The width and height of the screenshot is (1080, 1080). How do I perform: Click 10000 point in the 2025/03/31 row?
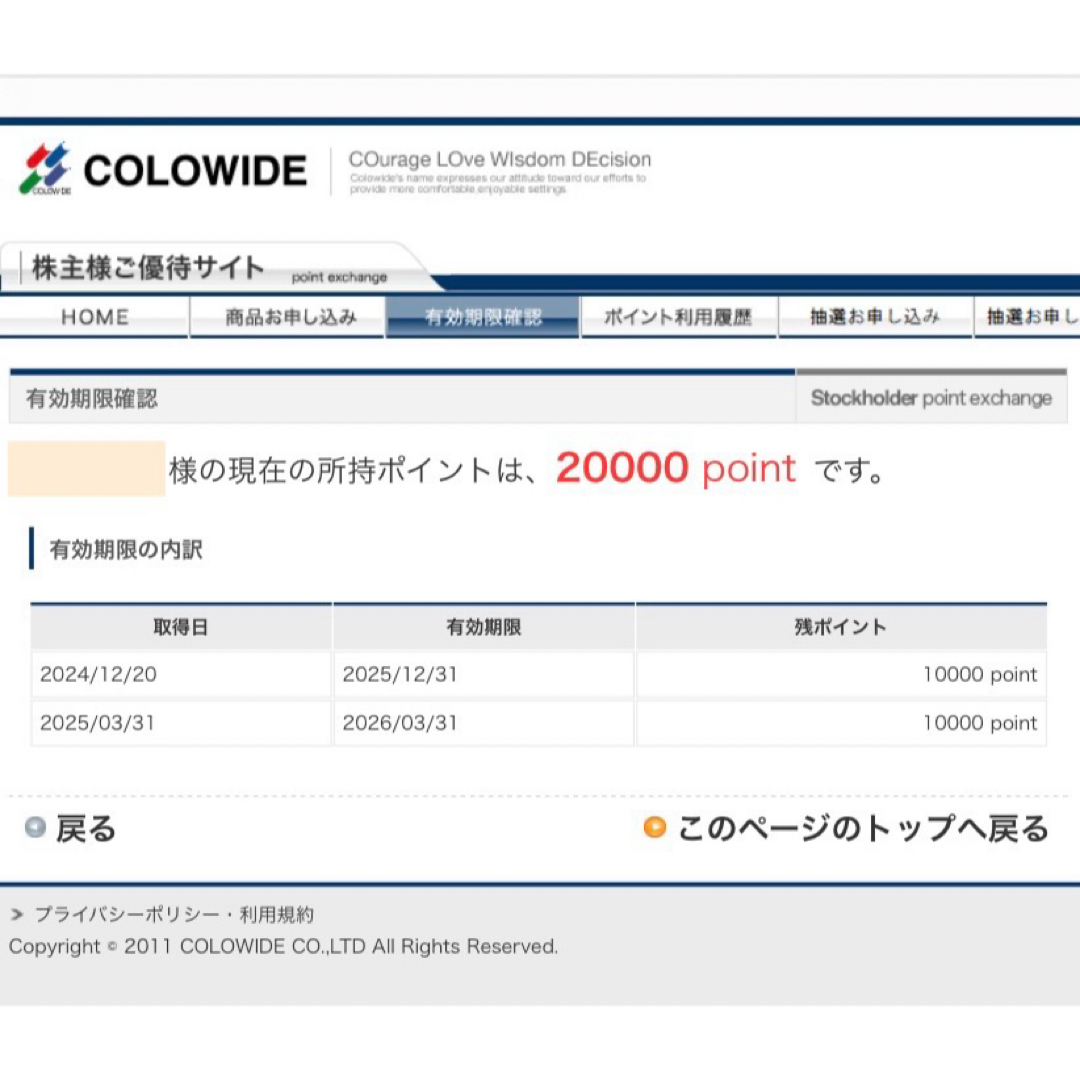click(x=980, y=723)
